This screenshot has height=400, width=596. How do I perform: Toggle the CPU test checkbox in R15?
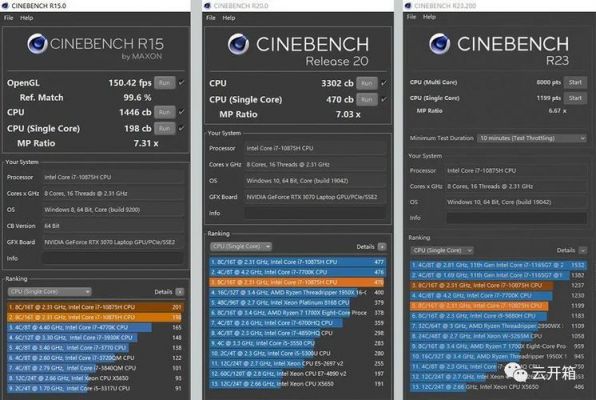click(x=182, y=112)
